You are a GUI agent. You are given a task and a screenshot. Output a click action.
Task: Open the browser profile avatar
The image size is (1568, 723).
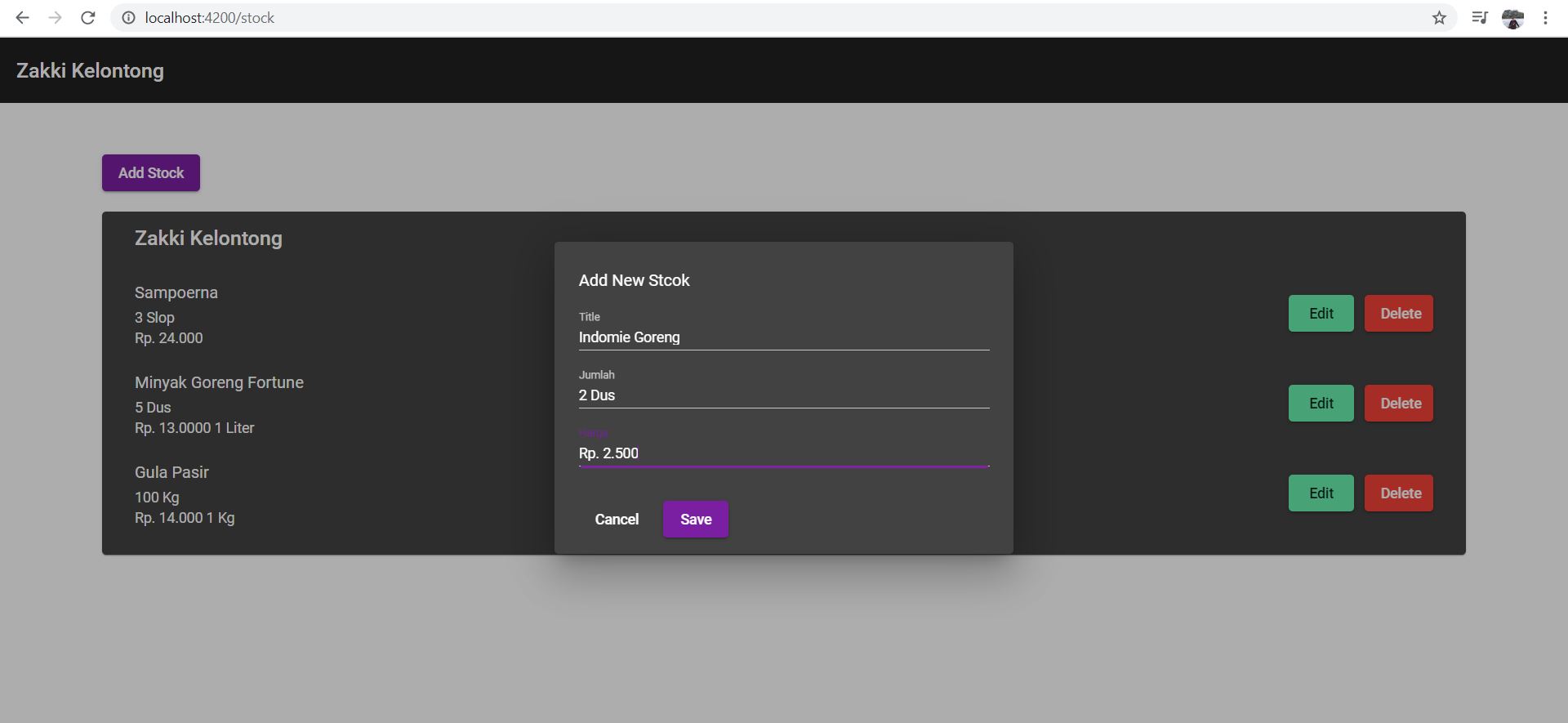coord(1513,17)
